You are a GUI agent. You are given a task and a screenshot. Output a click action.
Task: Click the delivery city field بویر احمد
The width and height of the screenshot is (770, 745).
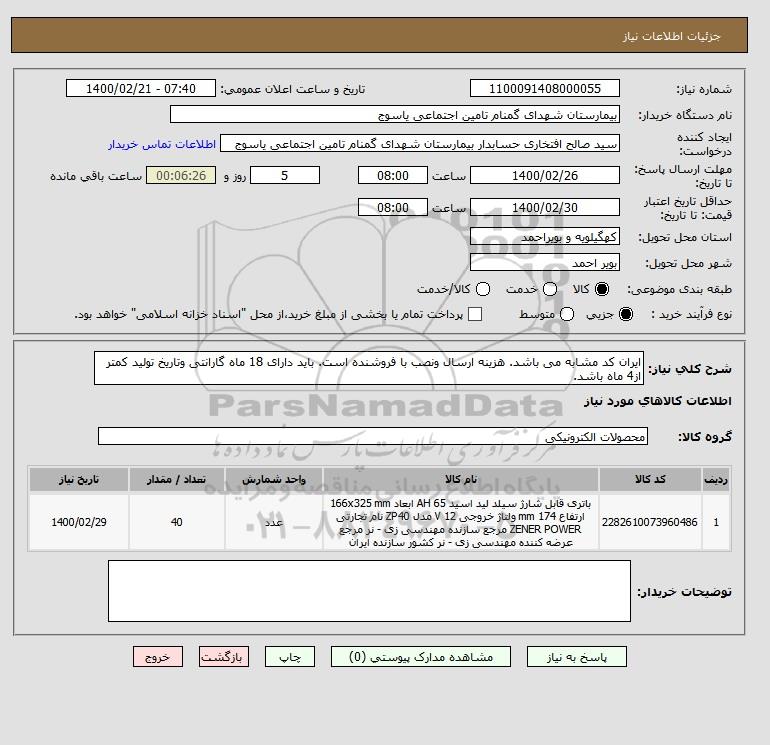tap(545, 262)
